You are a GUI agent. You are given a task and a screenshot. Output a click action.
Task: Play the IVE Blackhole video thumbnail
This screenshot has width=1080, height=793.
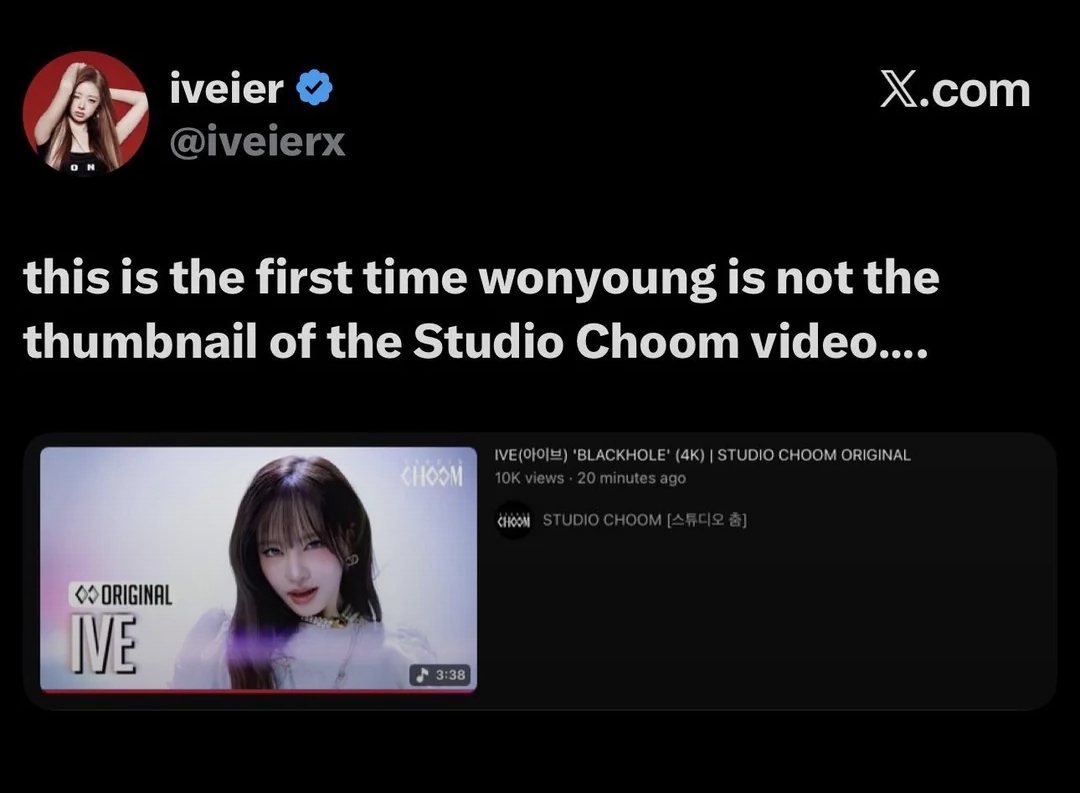pyautogui.click(x=258, y=569)
